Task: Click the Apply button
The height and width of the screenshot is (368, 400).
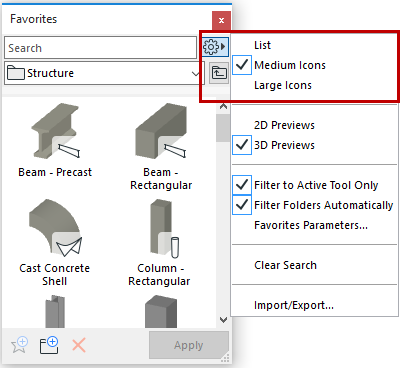Action: [x=189, y=345]
